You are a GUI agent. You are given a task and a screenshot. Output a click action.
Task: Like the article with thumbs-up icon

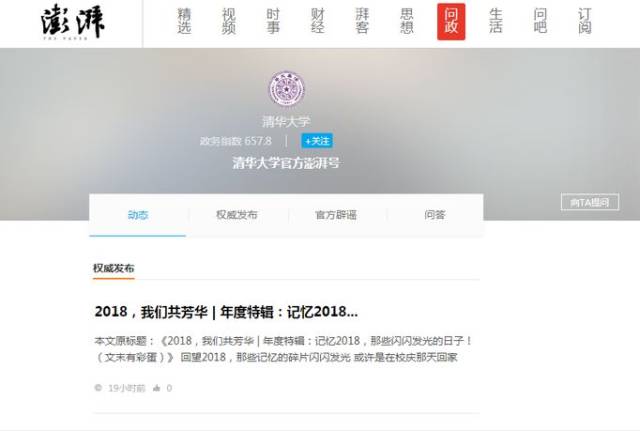pyautogui.click(x=157, y=388)
